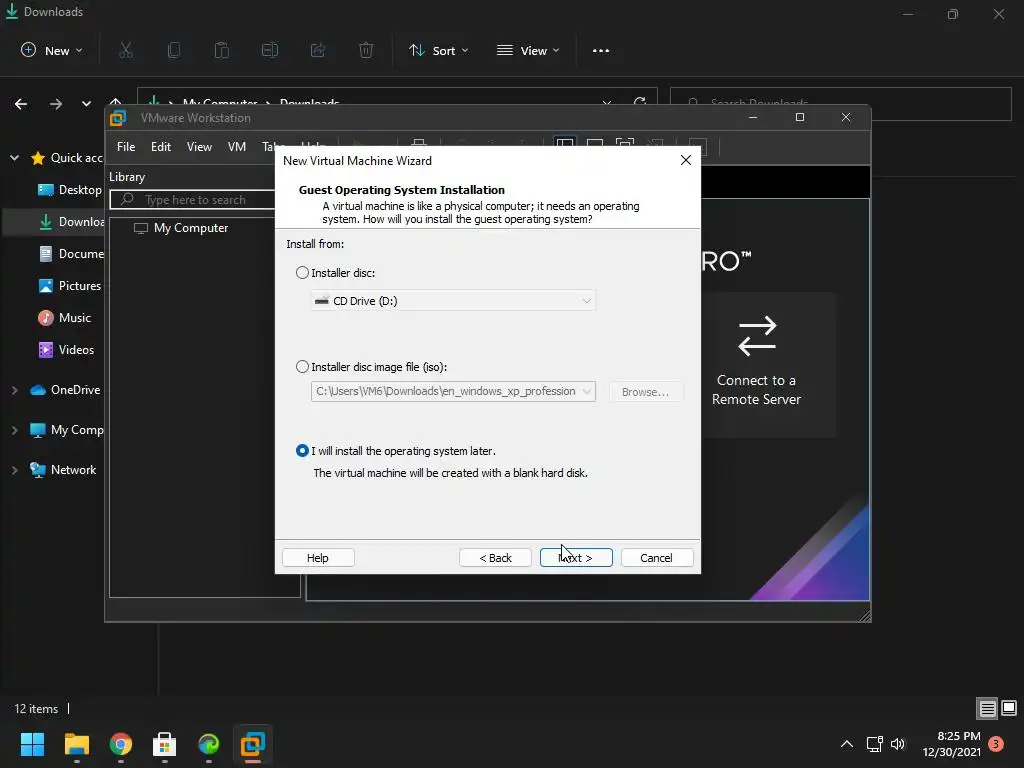Switch to details view in Explorer status bar
1024x768 pixels.
(987, 709)
